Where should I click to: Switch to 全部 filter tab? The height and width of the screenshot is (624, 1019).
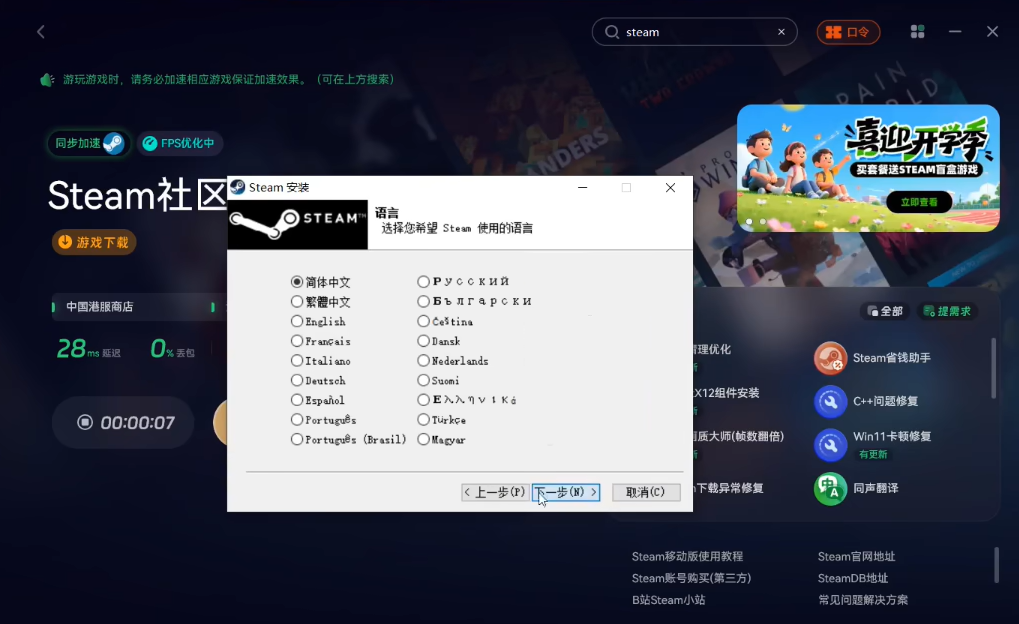pos(885,311)
